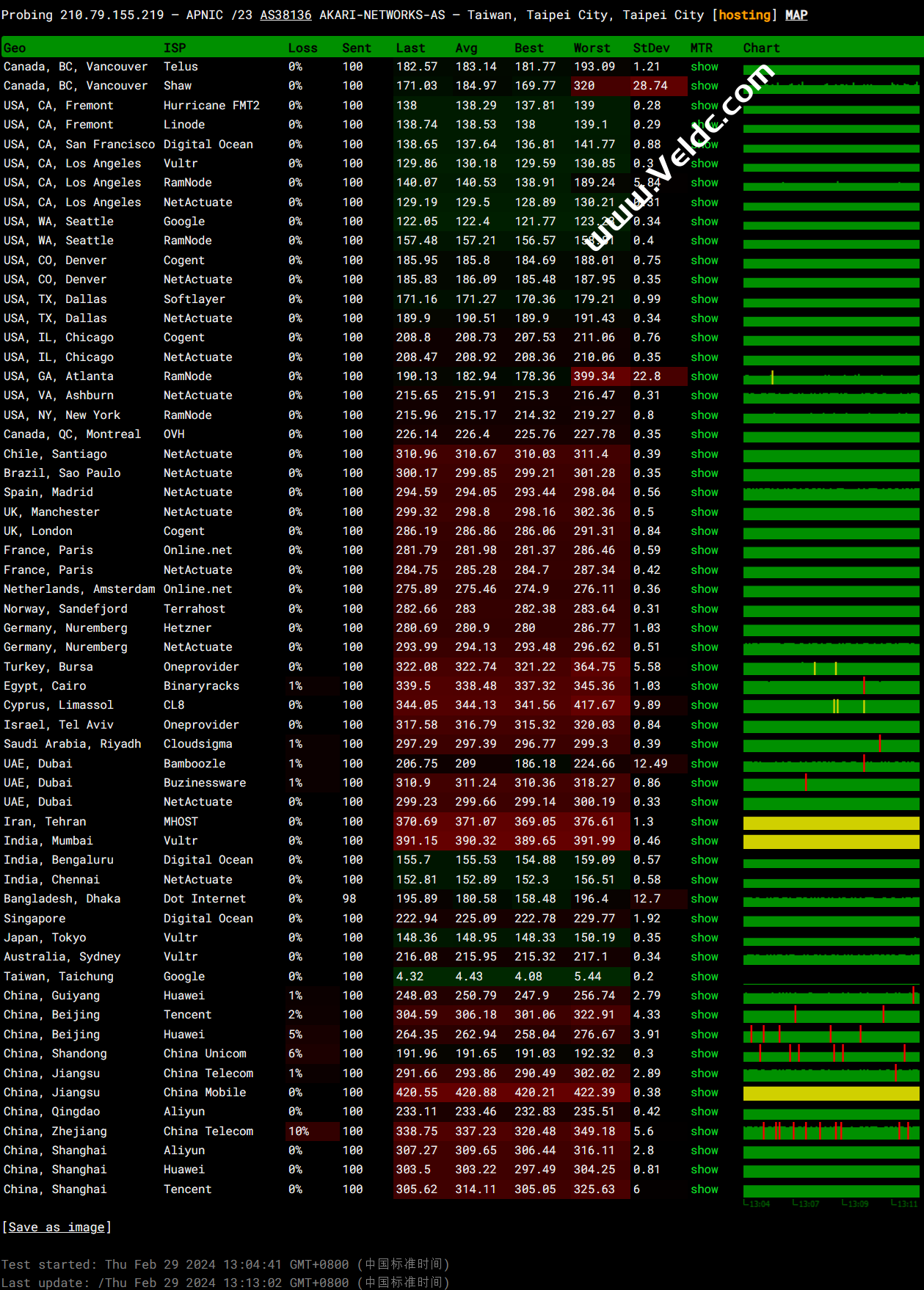
Task: Show MTR for Zhejiang China Telecom
Action: [x=704, y=1132]
